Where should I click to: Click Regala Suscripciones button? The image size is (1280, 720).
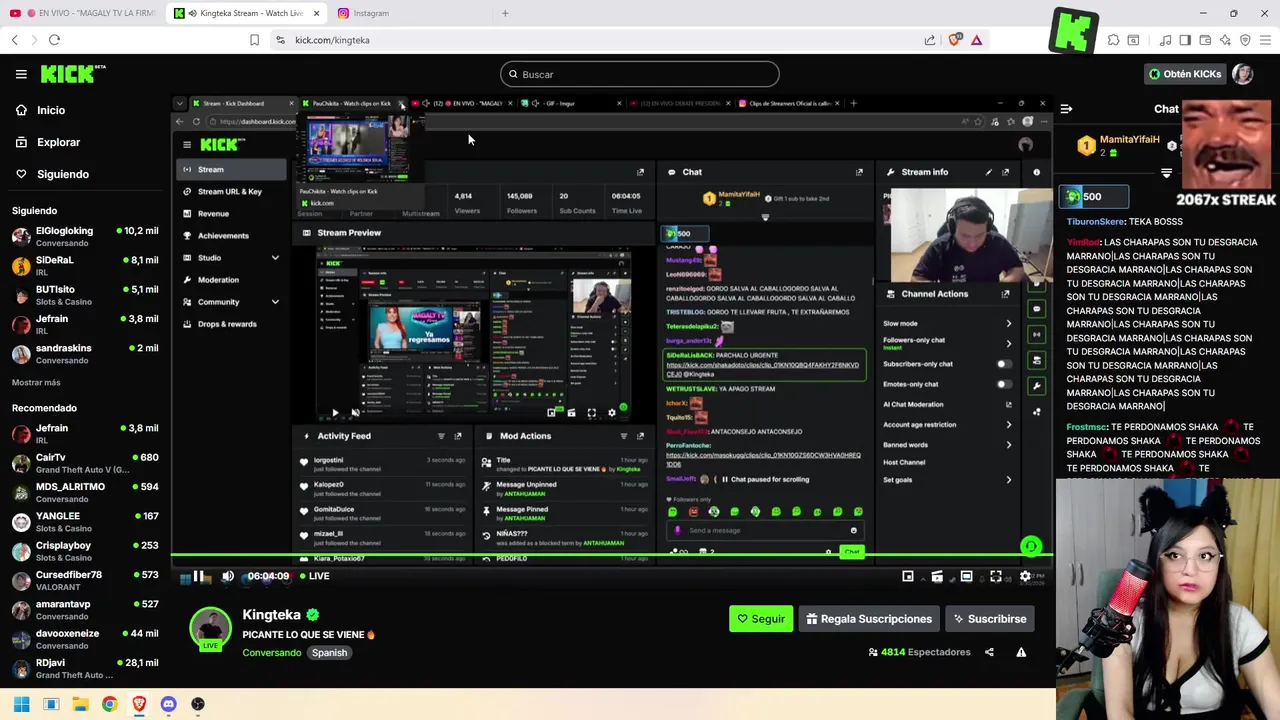point(869,619)
